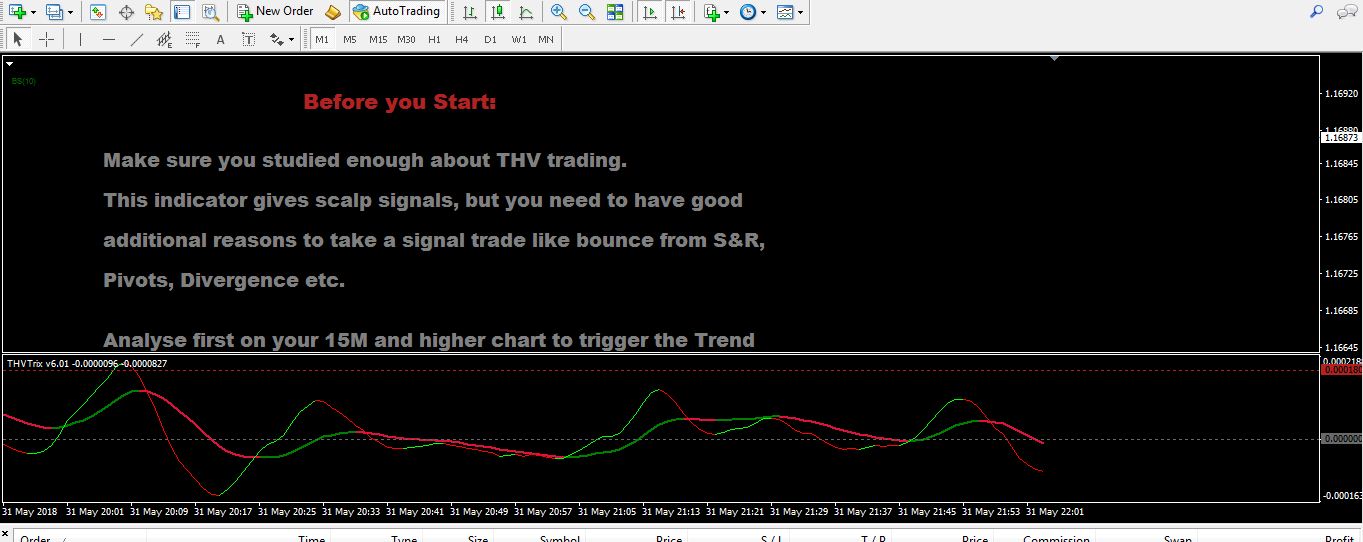Select the trendline drawing tool
This screenshot has height=542, width=1363.
[137, 40]
